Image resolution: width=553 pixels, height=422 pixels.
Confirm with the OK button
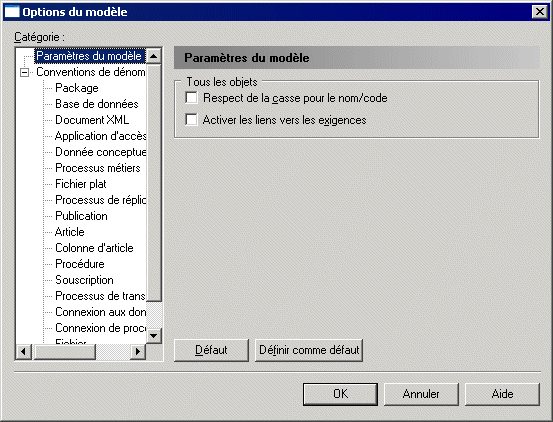click(340, 394)
